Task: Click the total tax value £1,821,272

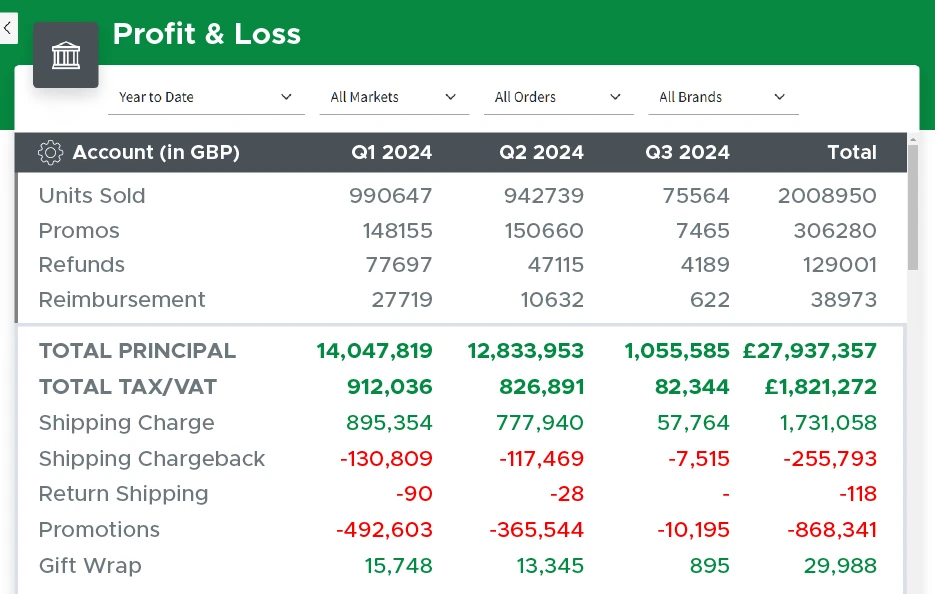Action: (x=821, y=386)
